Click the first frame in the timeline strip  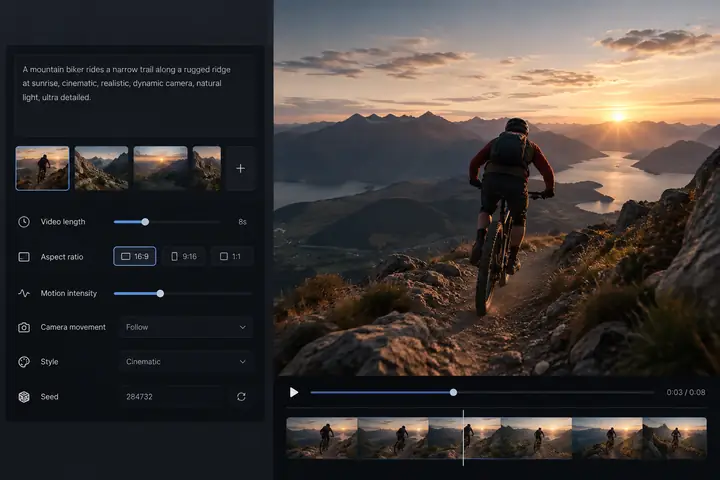322,438
